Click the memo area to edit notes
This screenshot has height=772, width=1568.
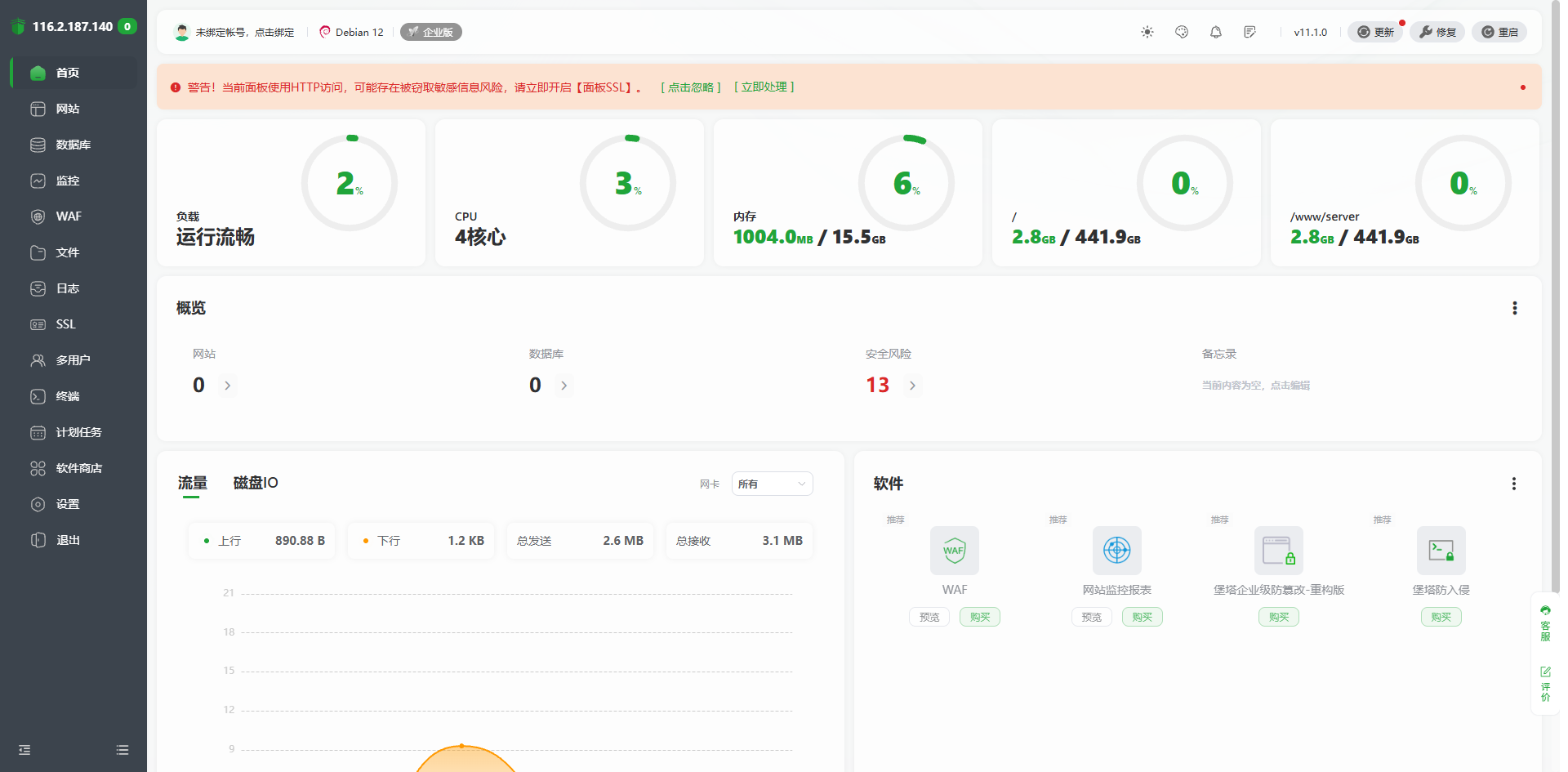1255,386
